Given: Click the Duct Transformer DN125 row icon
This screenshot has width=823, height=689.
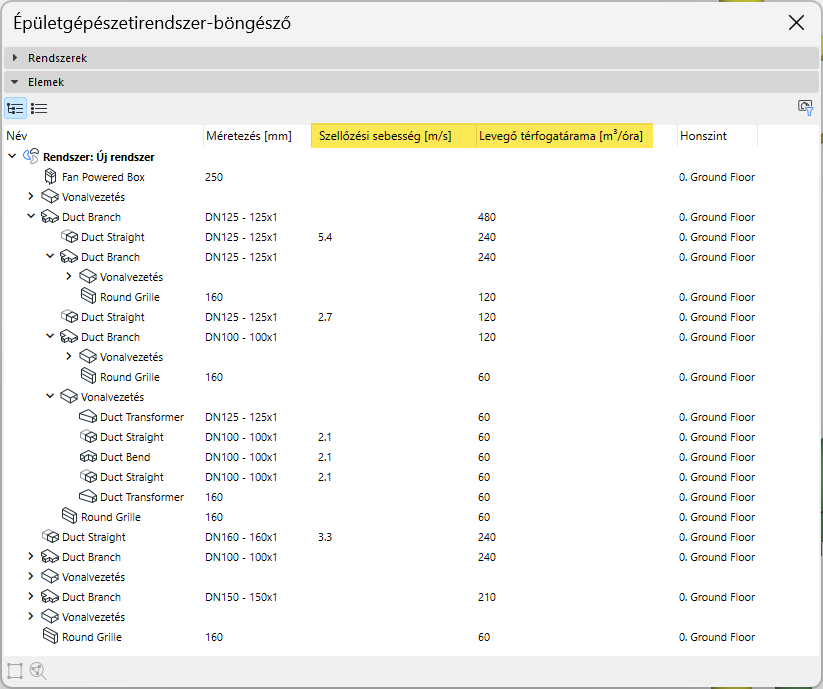Looking at the screenshot, I should [88, 417].
